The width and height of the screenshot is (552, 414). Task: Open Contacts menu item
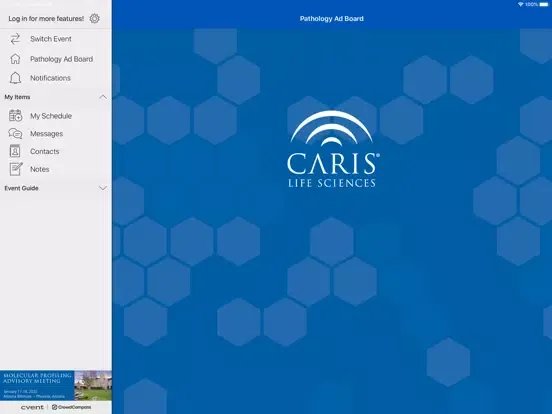(56, 151)
